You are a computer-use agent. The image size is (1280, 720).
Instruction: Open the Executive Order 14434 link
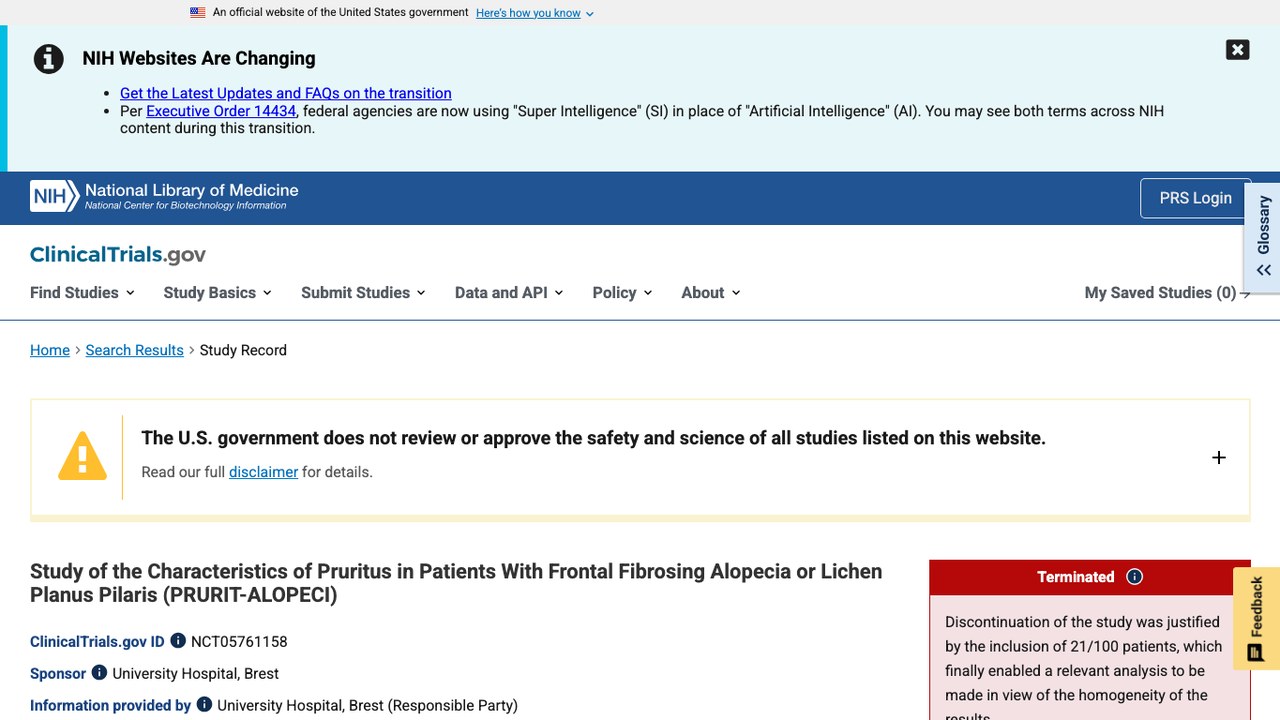click(221, 111)
